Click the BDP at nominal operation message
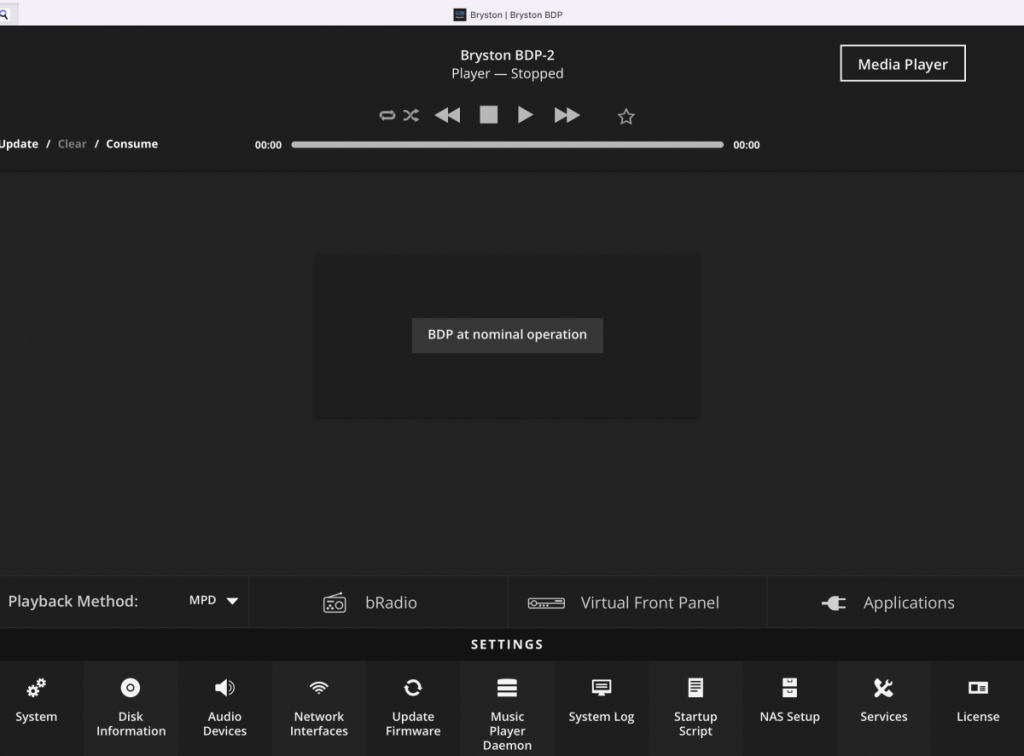The height and width of the screenshot is (756, 1024). [507, 335]
